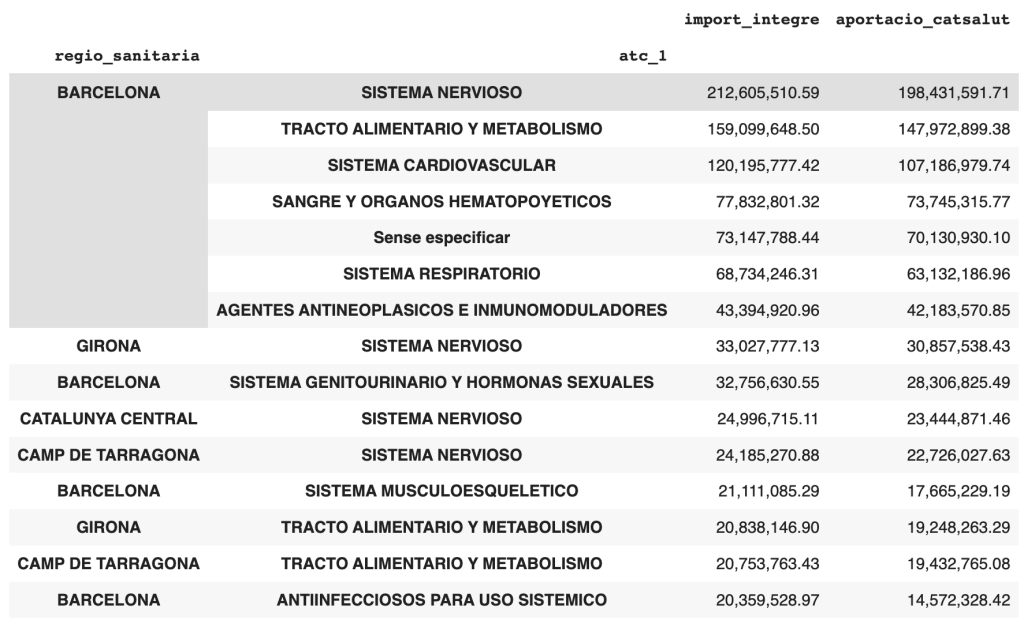The image size is (1024, 620).
Task: Click the value 33,027,777.13 for Girona
Action: [767, 346]
